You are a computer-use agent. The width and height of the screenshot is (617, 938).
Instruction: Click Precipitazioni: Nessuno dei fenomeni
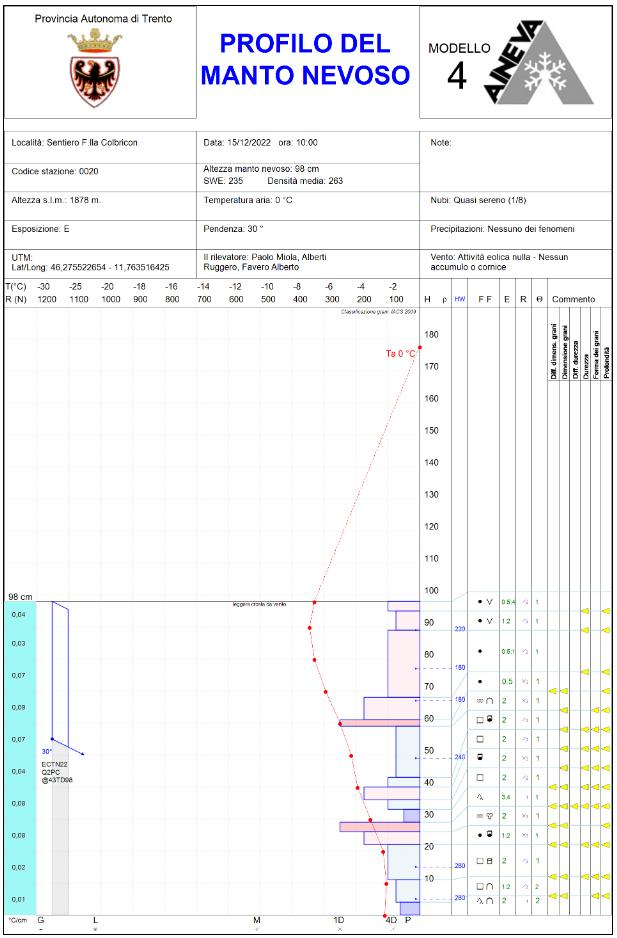(x=502, y=229)
